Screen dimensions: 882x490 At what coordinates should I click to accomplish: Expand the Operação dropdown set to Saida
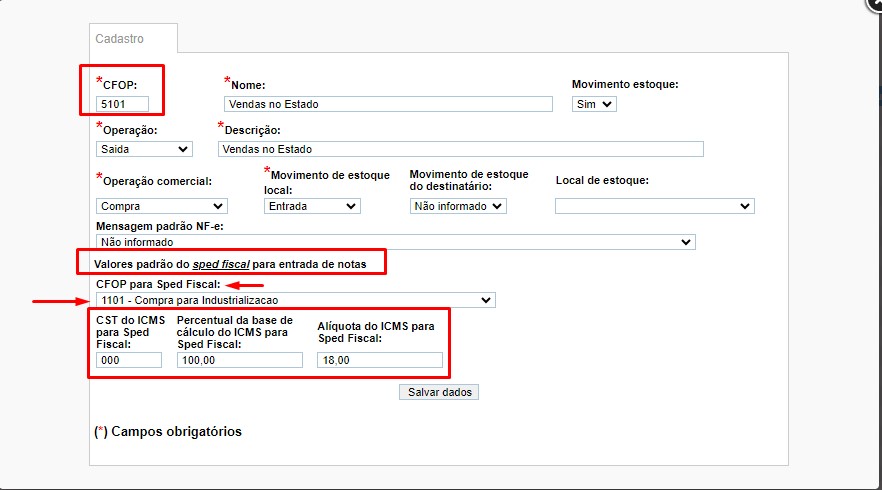point(144,149)
